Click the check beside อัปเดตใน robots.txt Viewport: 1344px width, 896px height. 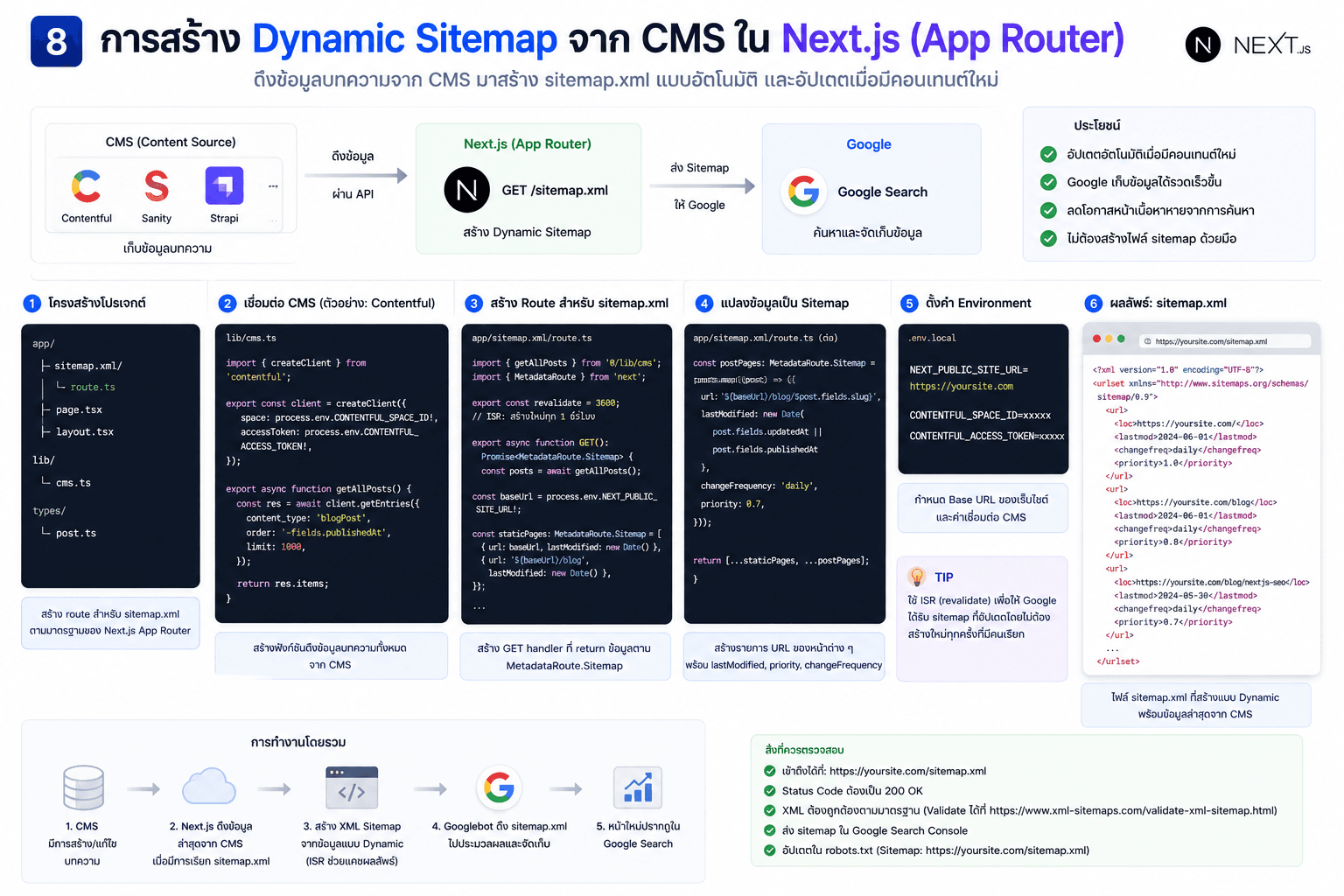(x=770, y=850)
